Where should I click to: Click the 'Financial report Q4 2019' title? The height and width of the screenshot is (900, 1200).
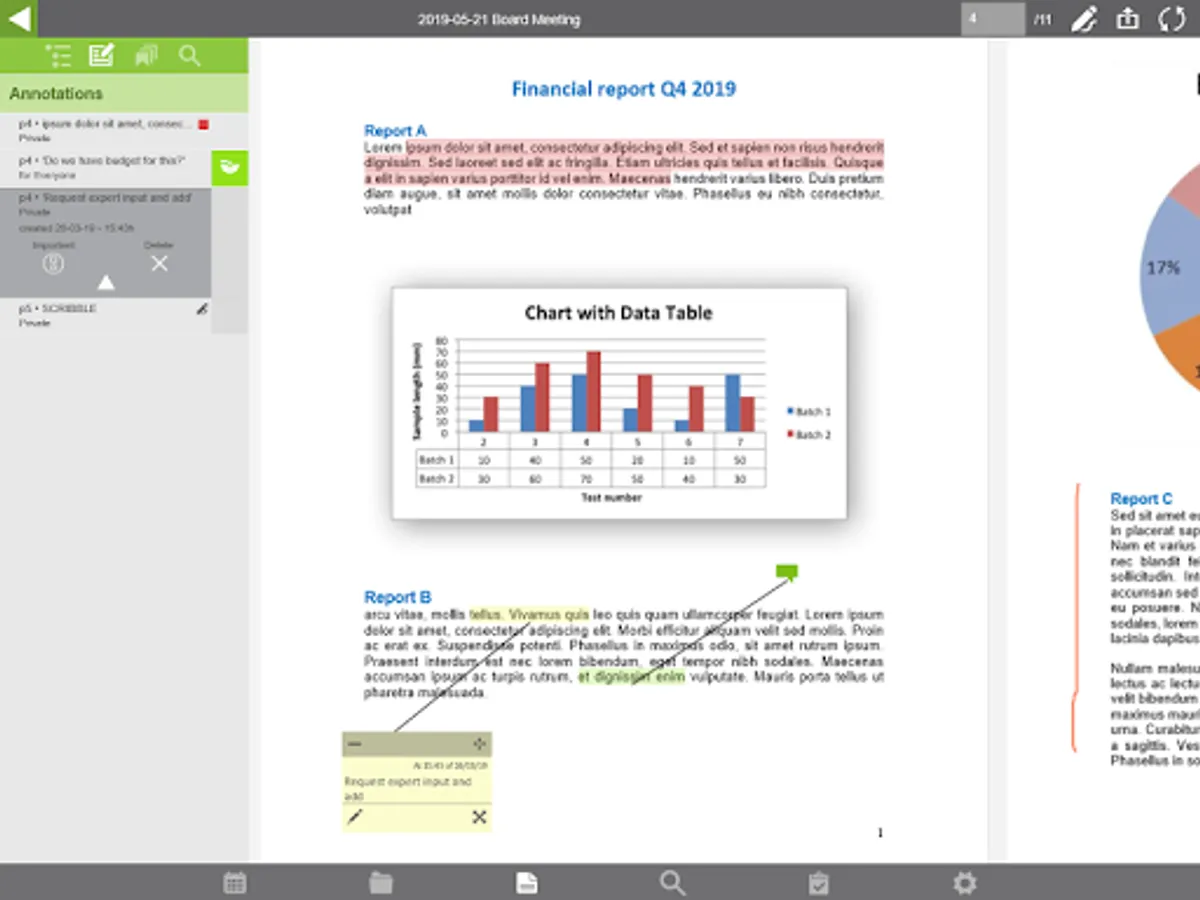click(x=624, y=89)
